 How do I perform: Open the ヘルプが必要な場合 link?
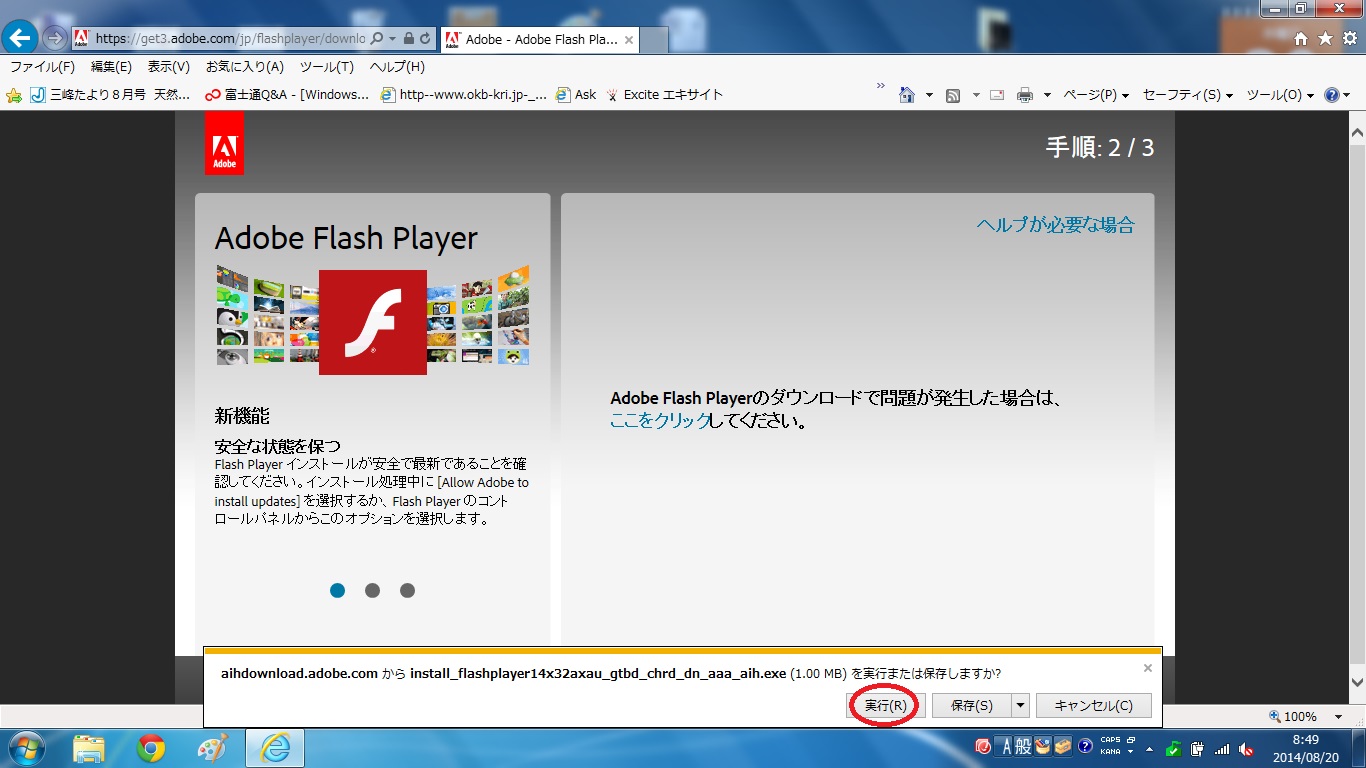pos(1056,225)
